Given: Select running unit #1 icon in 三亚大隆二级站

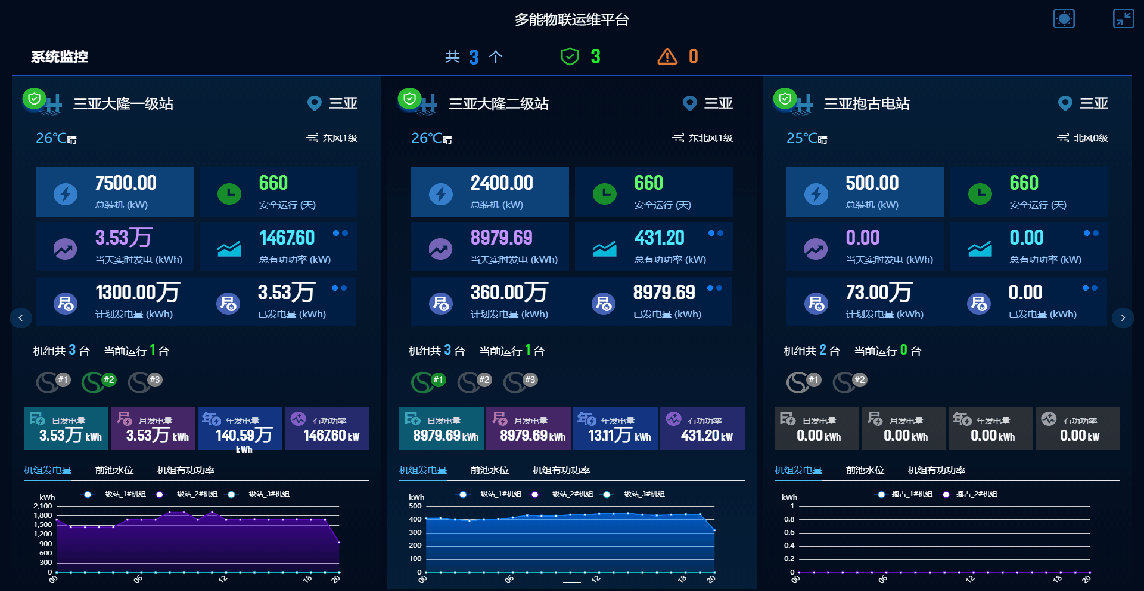Looking at the screenshot, I should 428,382.
